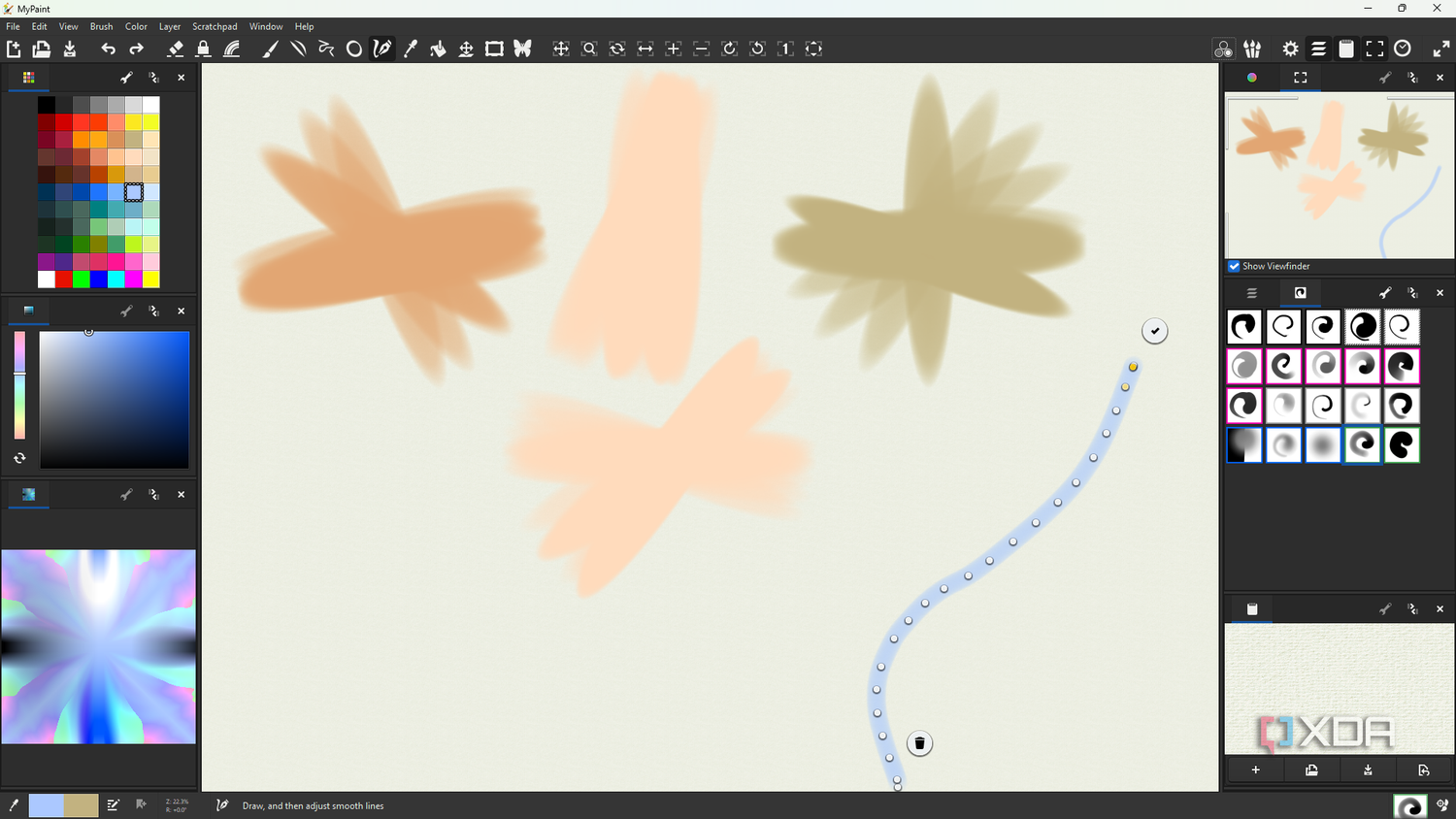Click the hue slider strip
Screen dimensions: 1456x819
(19, 385)
